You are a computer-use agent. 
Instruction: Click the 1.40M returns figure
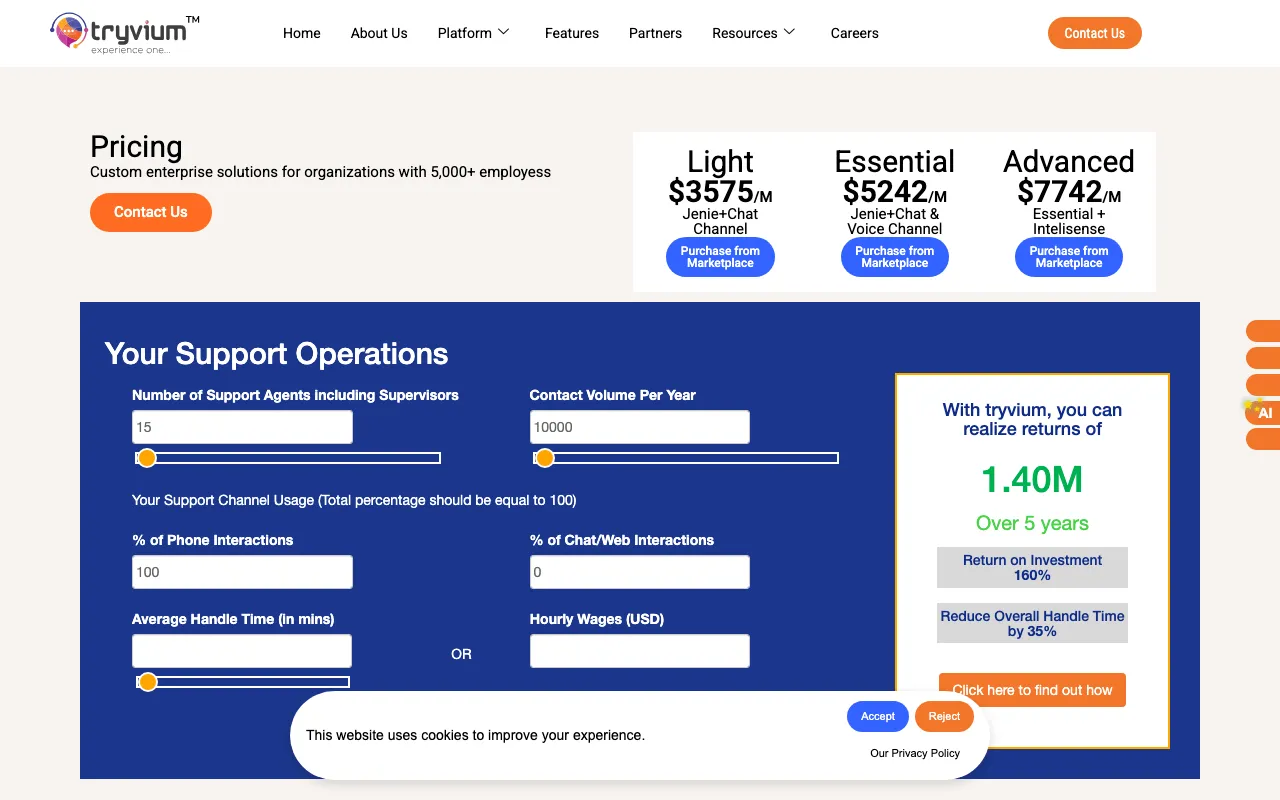(x=1032, y=480)
